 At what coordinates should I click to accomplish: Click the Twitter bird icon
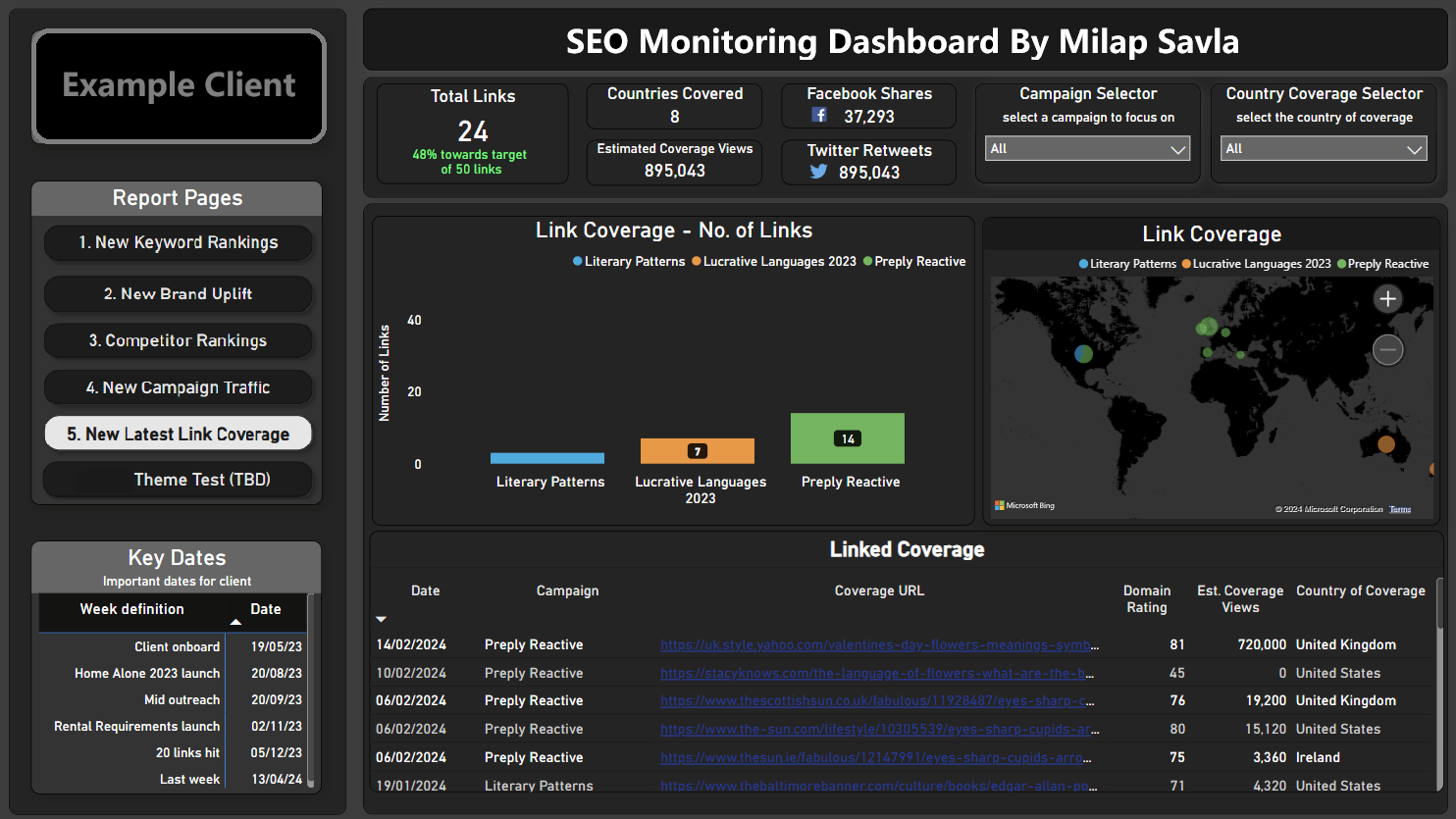coord(818,172)
